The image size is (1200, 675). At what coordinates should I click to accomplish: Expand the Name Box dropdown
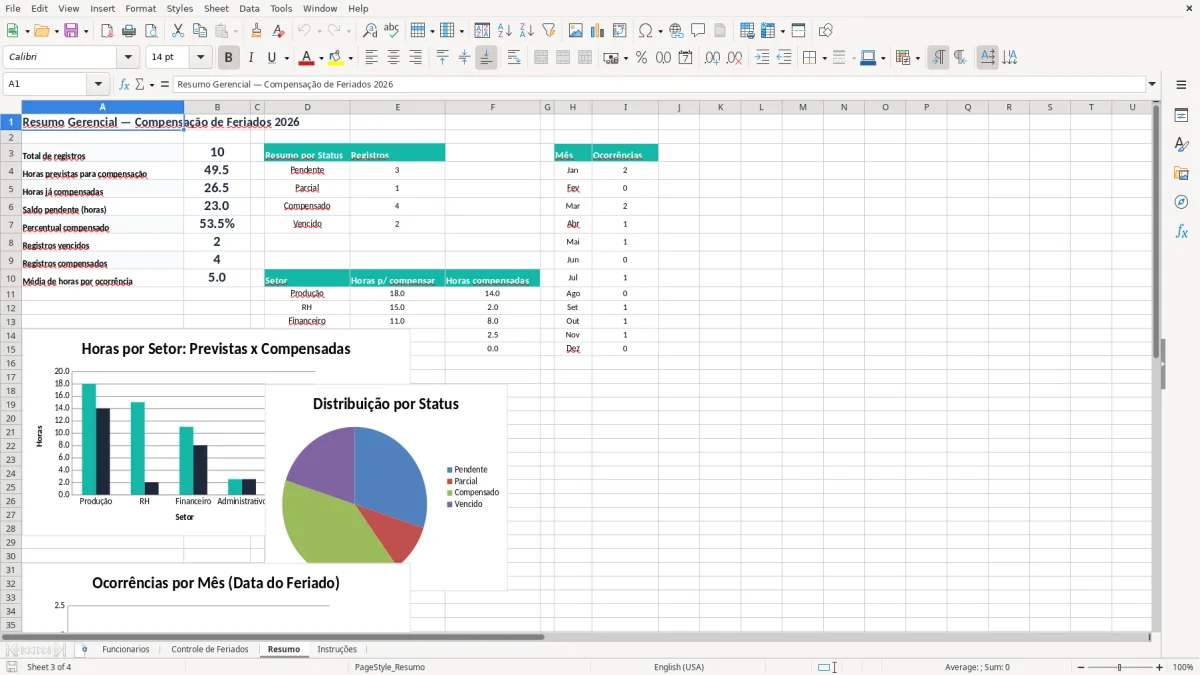(98, 84)
